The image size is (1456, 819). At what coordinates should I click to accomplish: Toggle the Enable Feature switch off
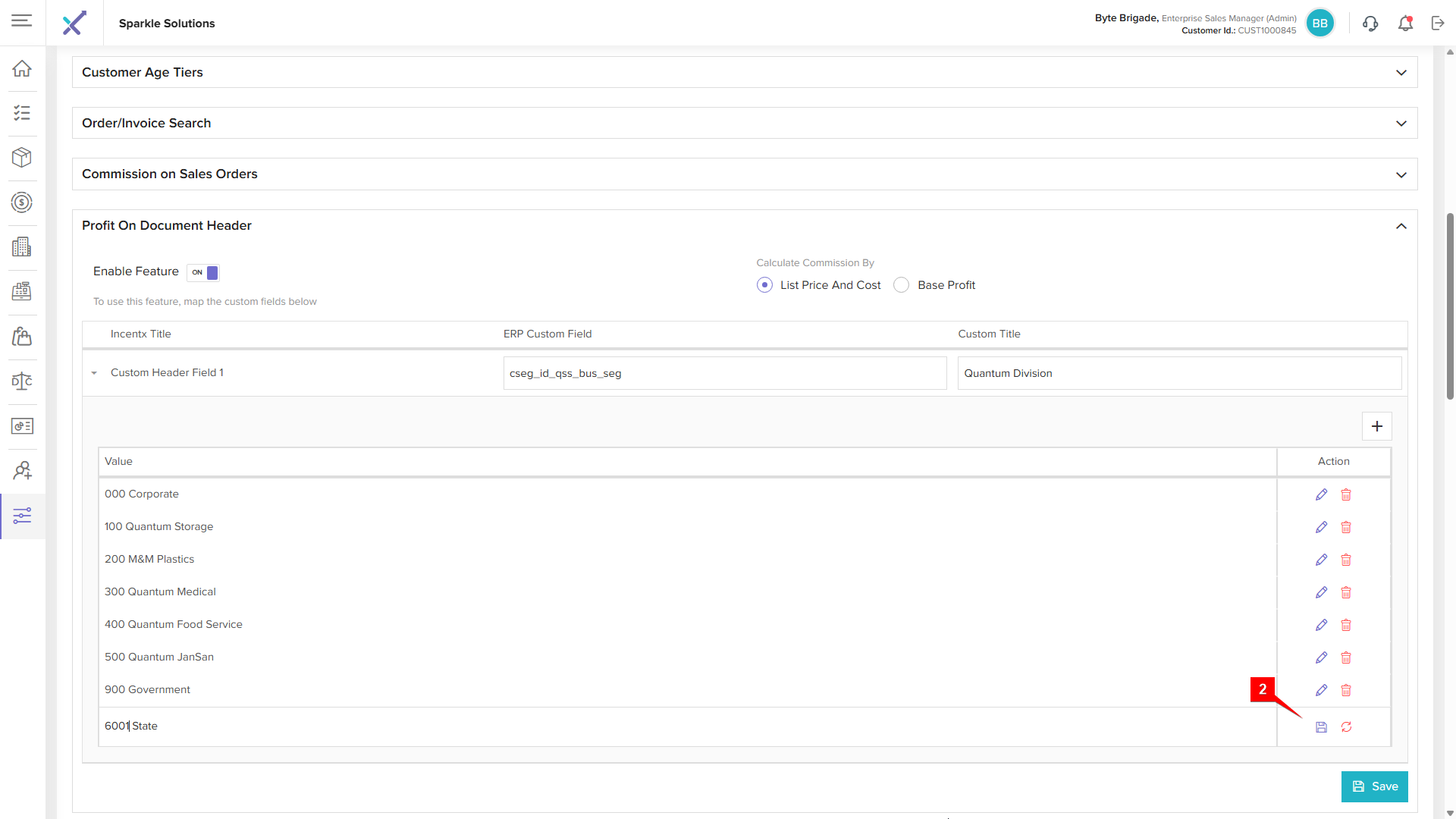pyautogui.click(x=203, y=272)
